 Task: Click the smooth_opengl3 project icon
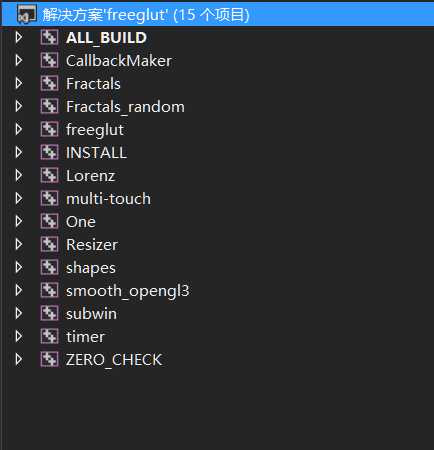[50, 290]
